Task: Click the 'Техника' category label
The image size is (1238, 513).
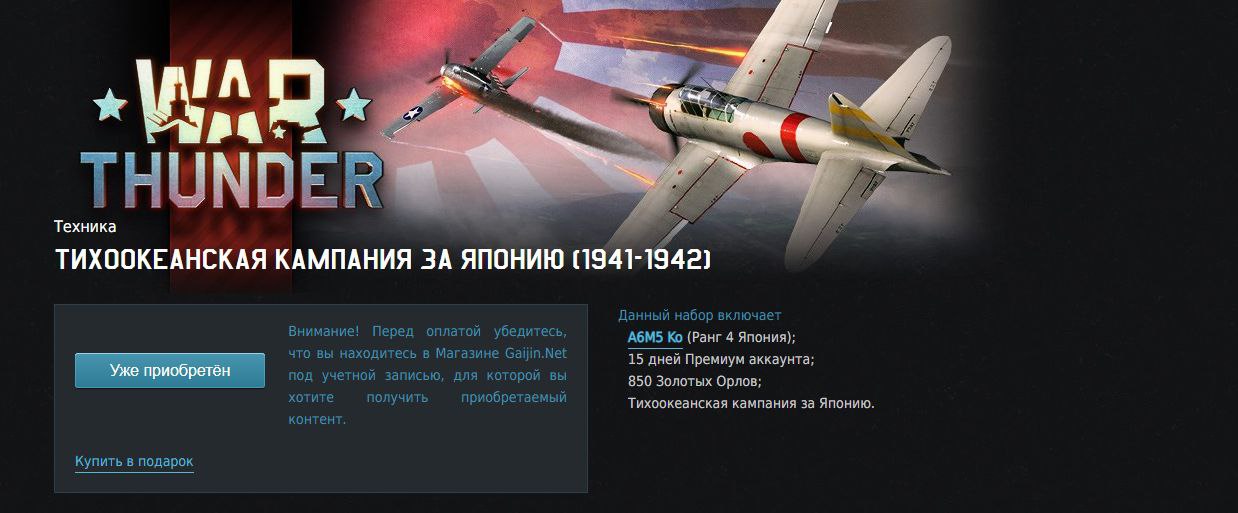Action: tap(85, 227)
